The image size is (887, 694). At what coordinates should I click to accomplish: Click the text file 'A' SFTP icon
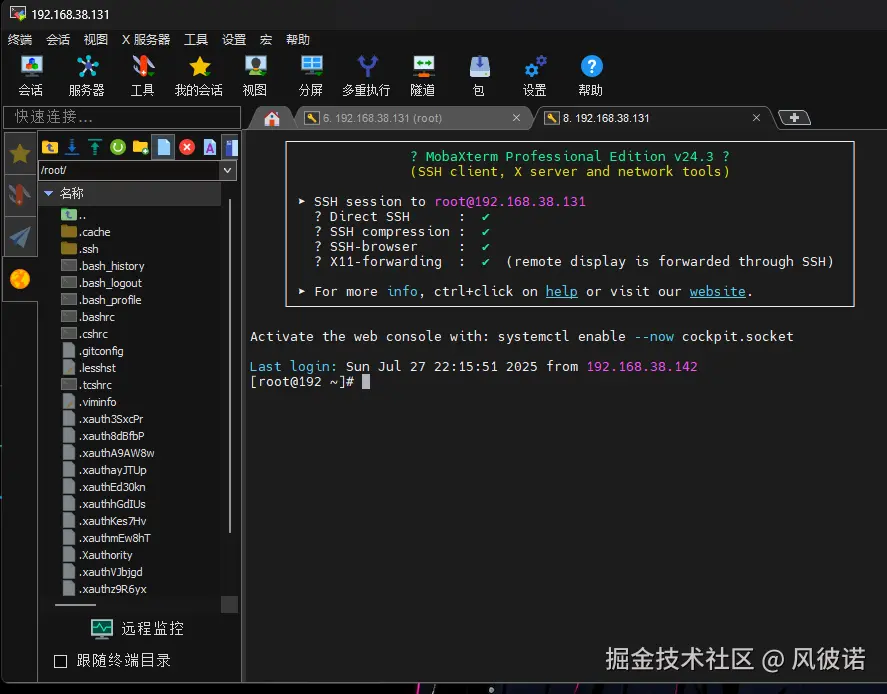[x=210, y=148]
